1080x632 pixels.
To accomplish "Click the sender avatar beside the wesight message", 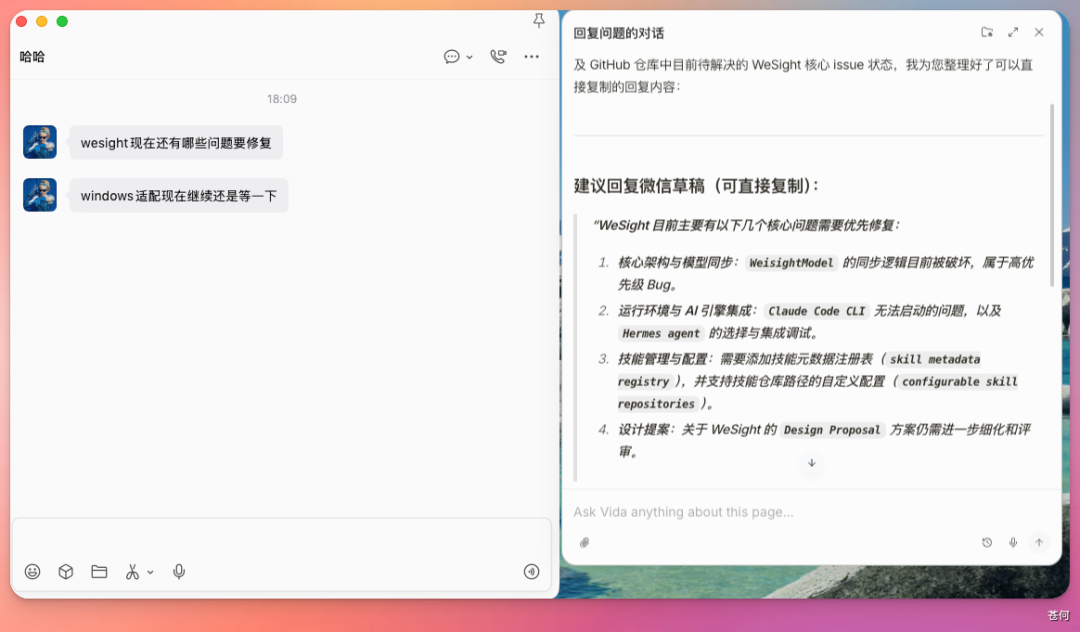I will 40,142.
